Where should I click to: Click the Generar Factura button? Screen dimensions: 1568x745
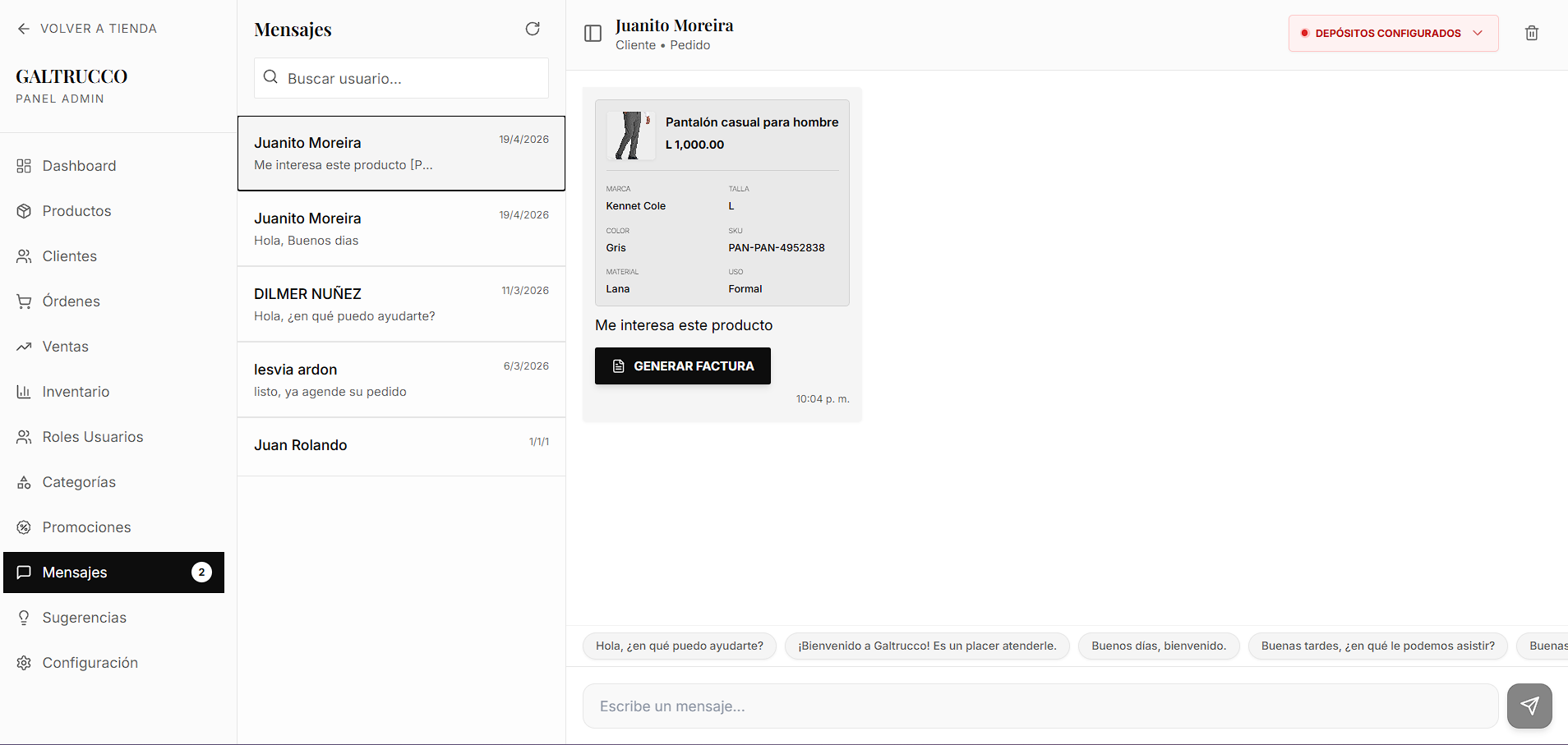tap(682, 366)
